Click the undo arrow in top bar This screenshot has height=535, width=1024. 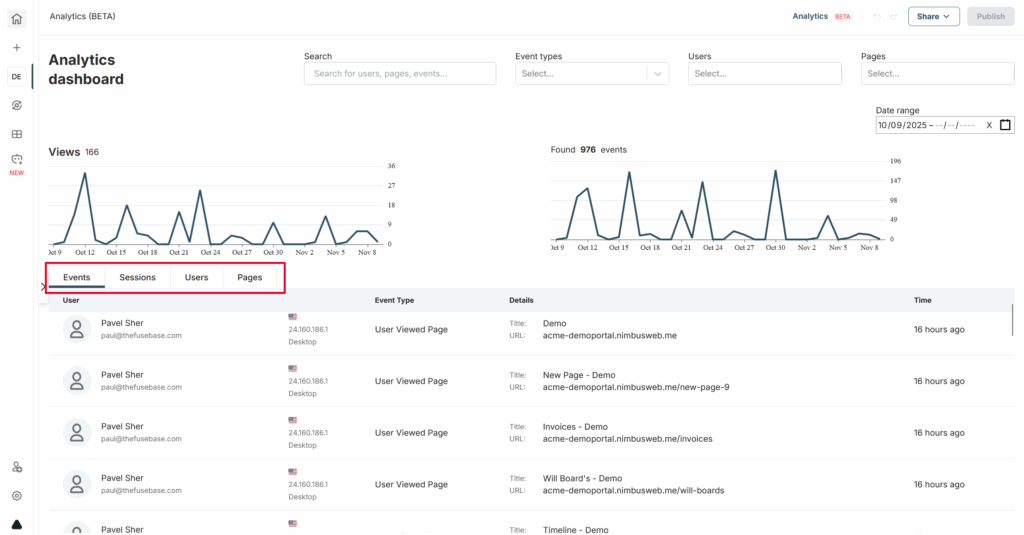pyautogui.click(x=877, y=17)
